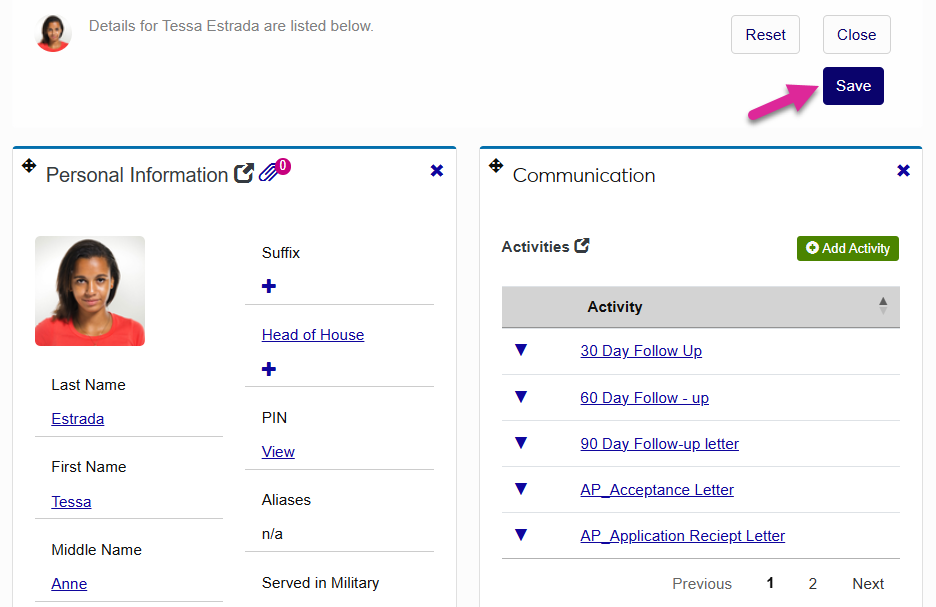Click Next in activities pagination

pos(868,584)
